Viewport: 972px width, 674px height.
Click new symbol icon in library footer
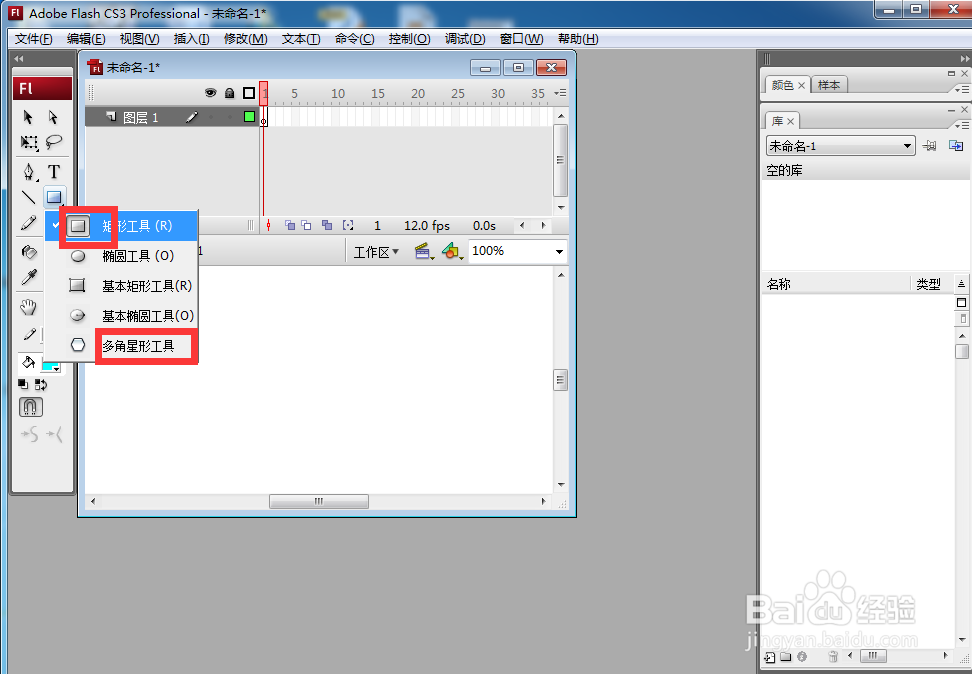point(770,657)
